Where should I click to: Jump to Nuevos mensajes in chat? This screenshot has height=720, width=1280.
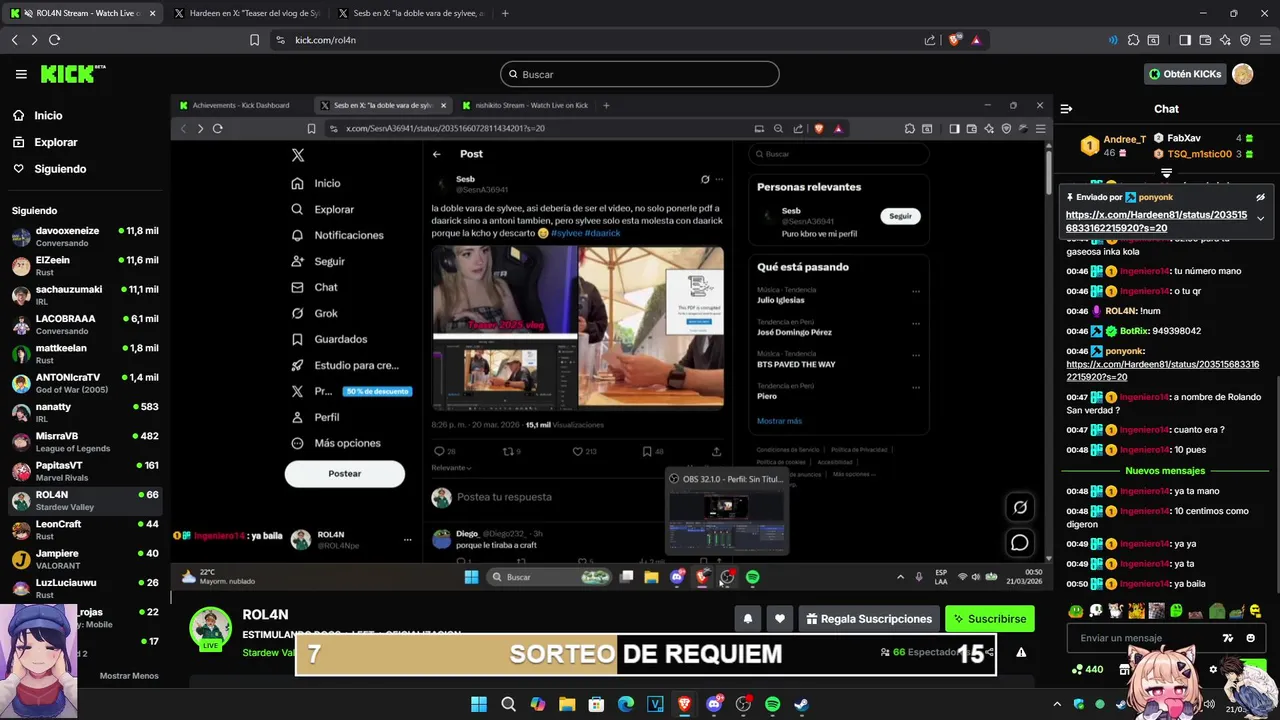(x=1165, y=471)
